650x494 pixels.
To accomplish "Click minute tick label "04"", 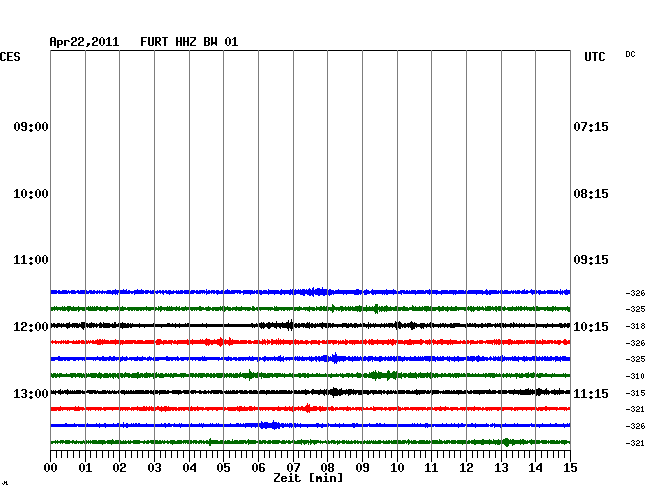I will 189,468.
